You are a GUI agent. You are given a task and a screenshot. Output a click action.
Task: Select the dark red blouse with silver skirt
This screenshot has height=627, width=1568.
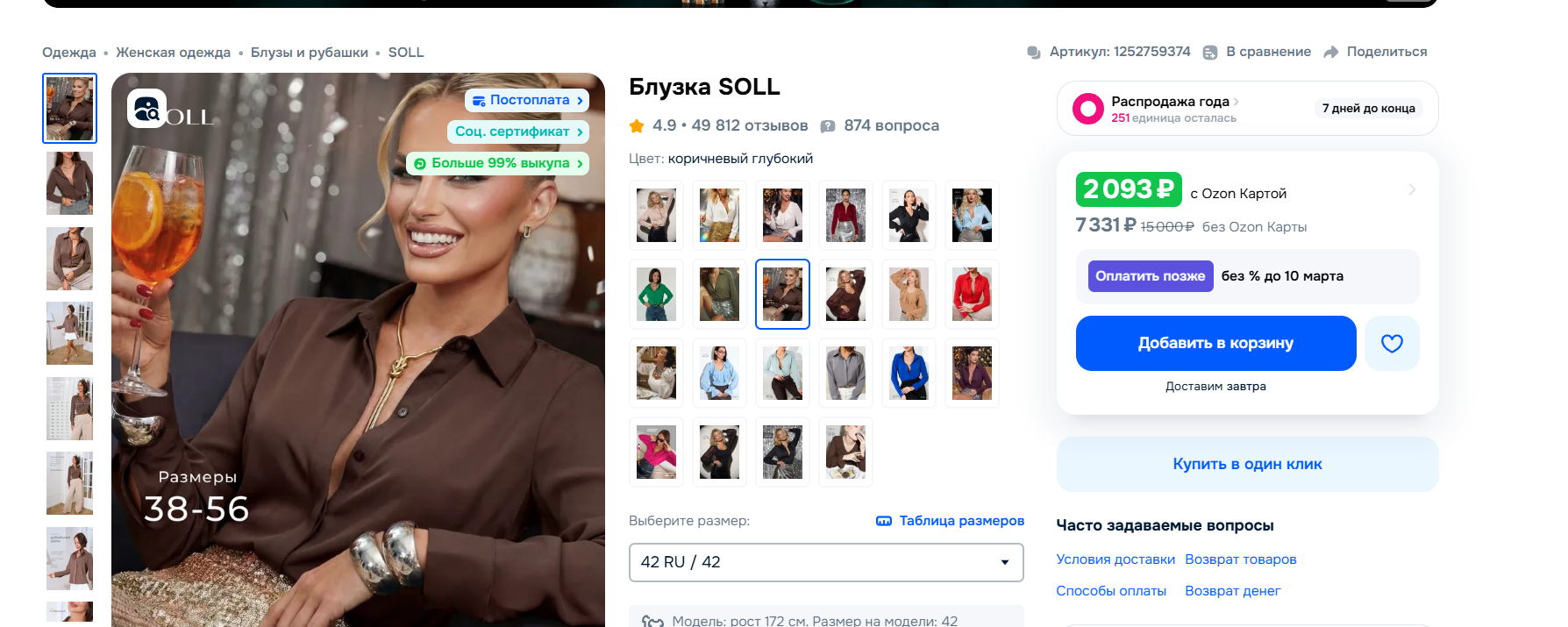(x=845, y=216)
